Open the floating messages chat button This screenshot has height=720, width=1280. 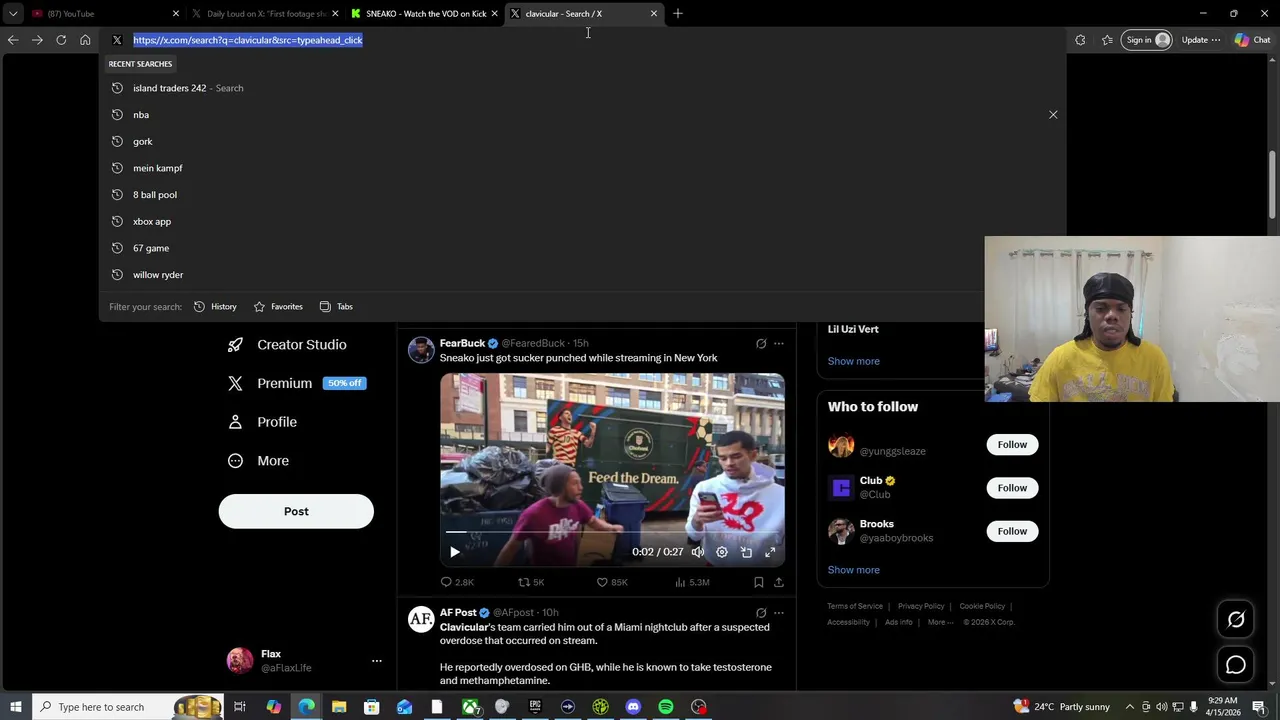1236,665
